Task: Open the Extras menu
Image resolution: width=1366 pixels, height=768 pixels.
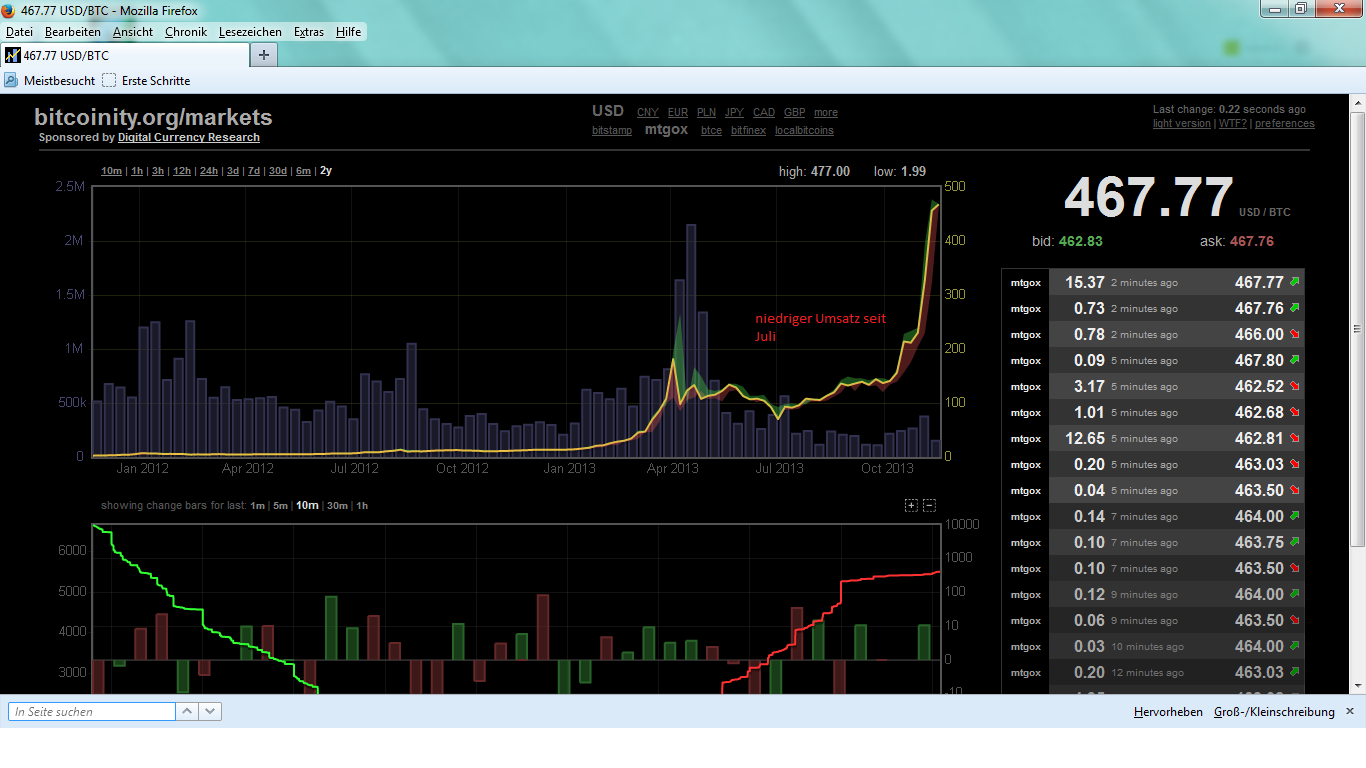Action: coord(308,31)
